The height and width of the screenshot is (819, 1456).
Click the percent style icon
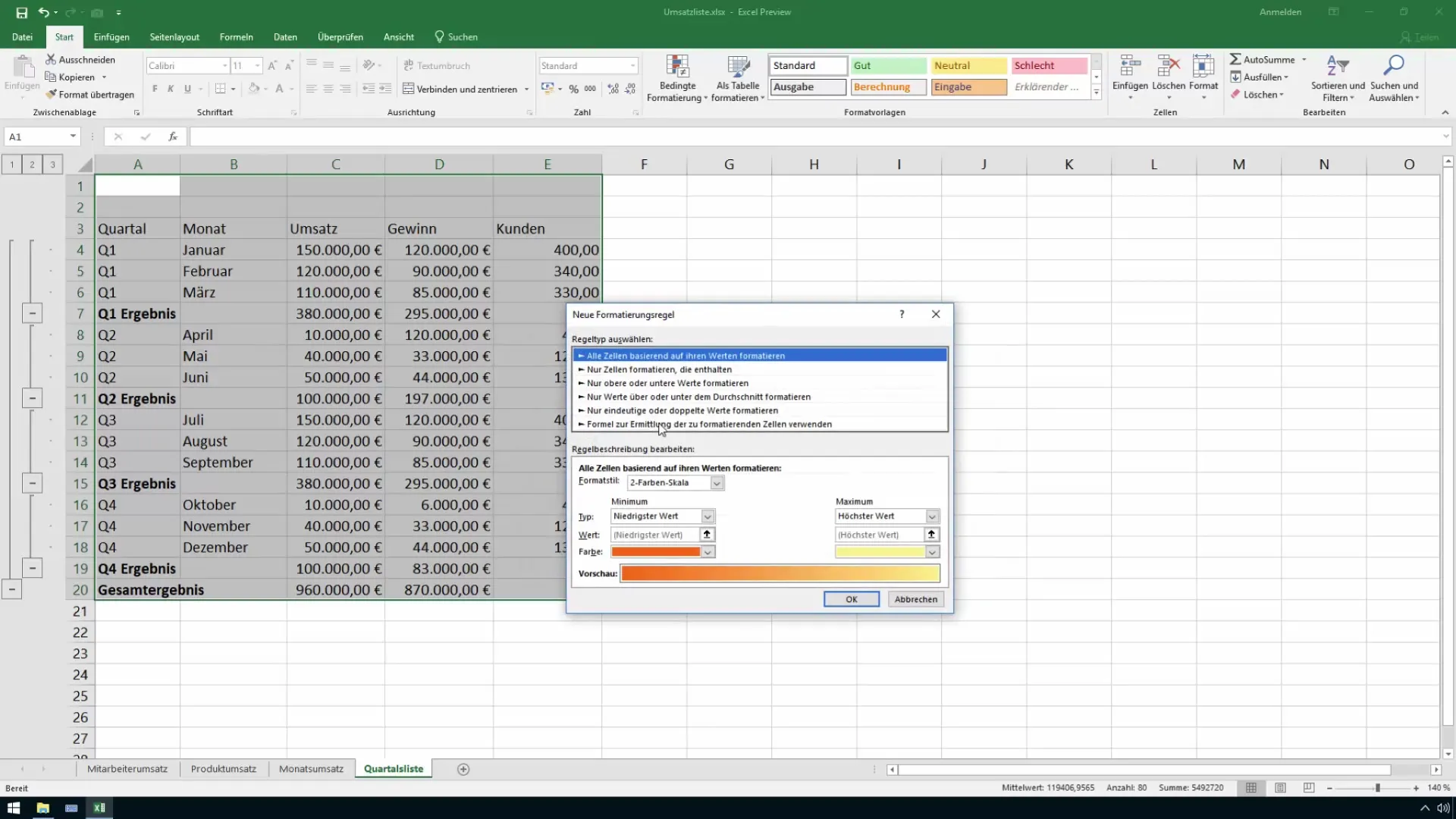point(574,89)
